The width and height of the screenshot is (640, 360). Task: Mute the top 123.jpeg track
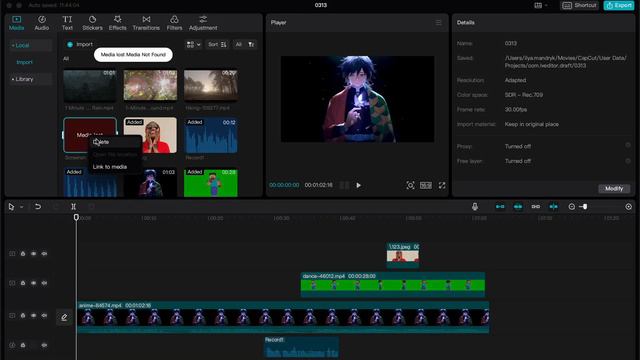[x=44, y=254]
